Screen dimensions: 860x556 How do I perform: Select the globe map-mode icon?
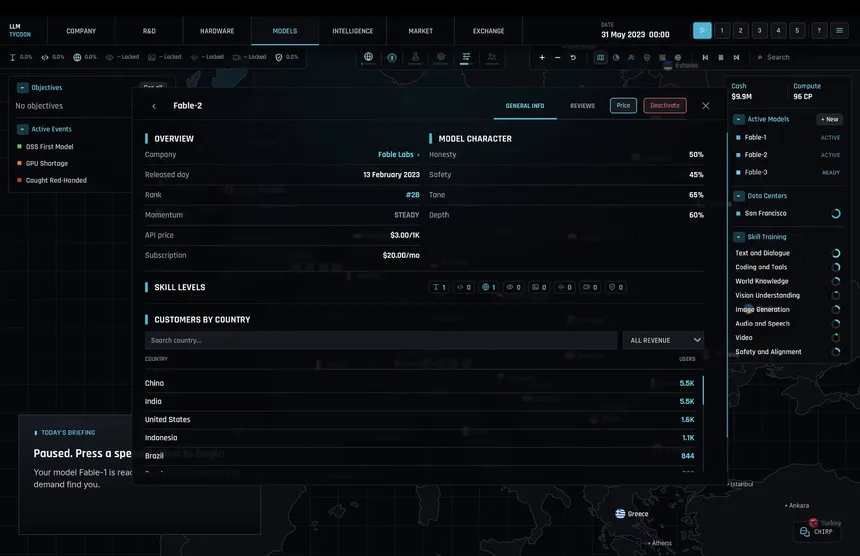(369, 56)
